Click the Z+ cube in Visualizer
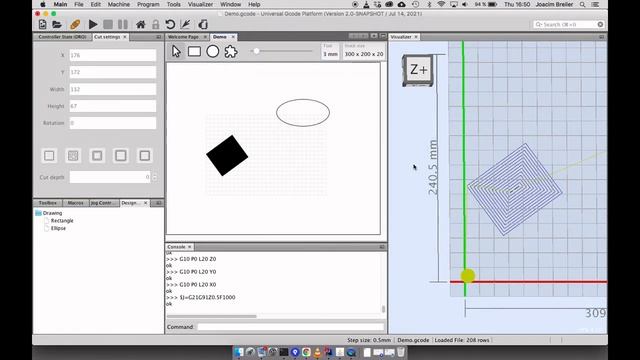 tap(418, 70)
